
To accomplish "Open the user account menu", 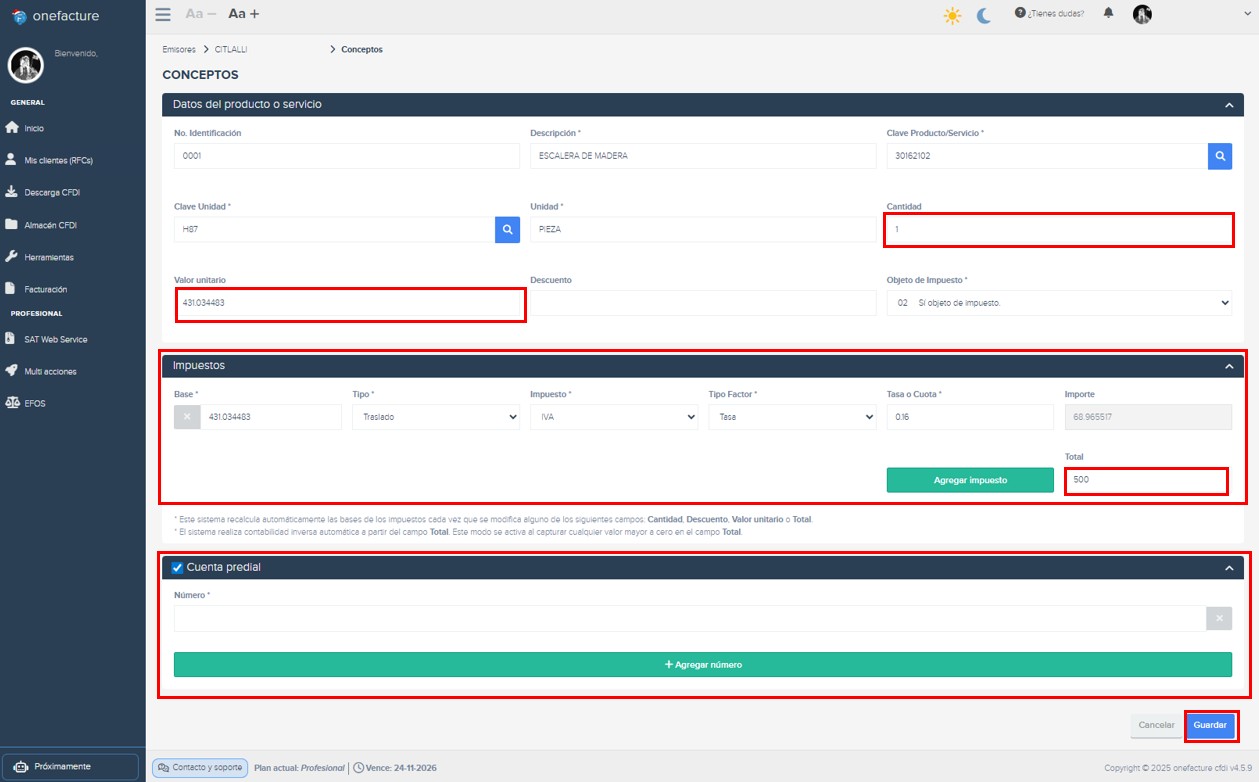I will click(x=1141, y=14).
